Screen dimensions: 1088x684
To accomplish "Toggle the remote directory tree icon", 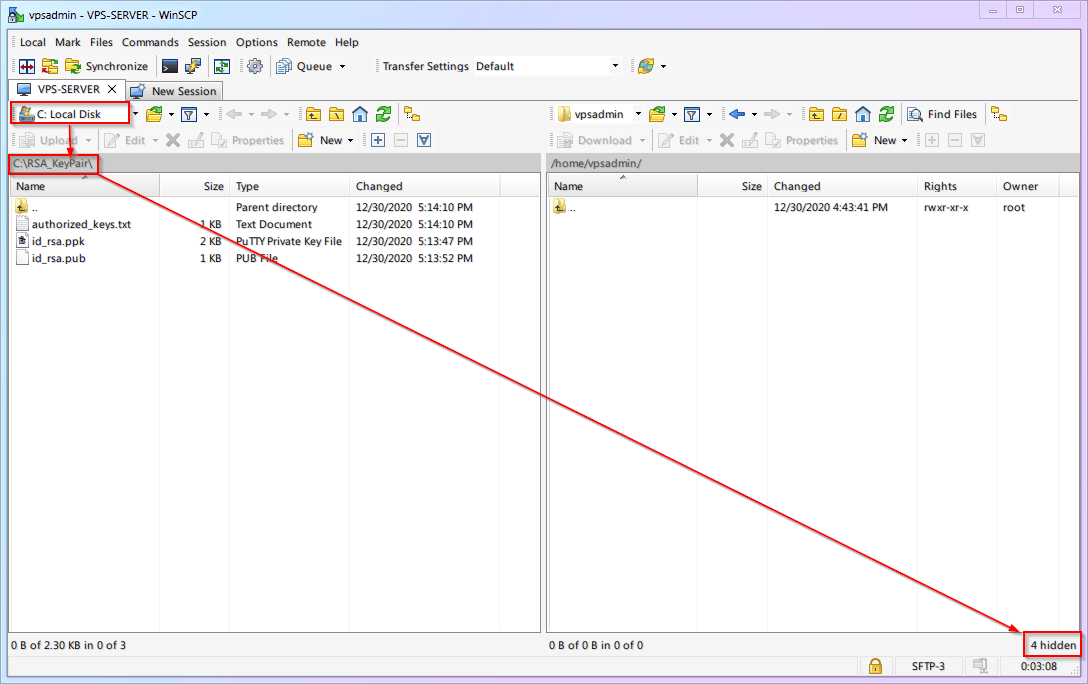I will pos(998,114).
